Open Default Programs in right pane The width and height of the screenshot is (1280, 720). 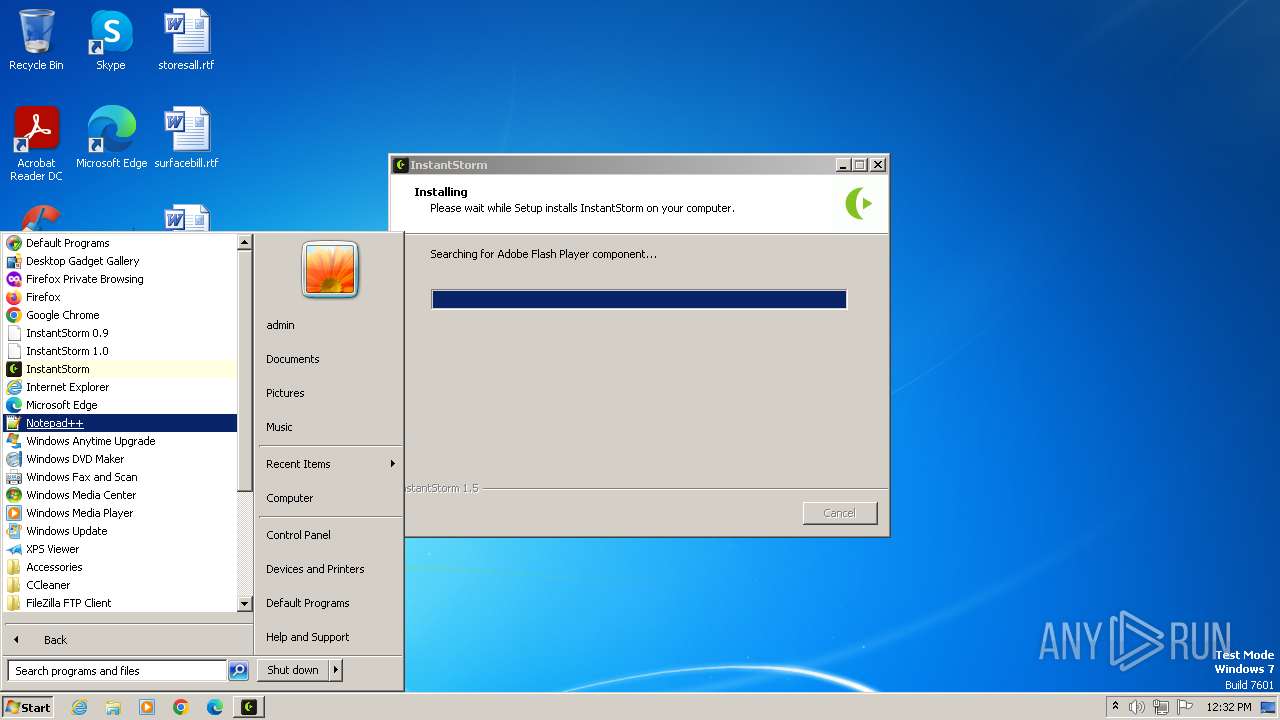point(330,603)
